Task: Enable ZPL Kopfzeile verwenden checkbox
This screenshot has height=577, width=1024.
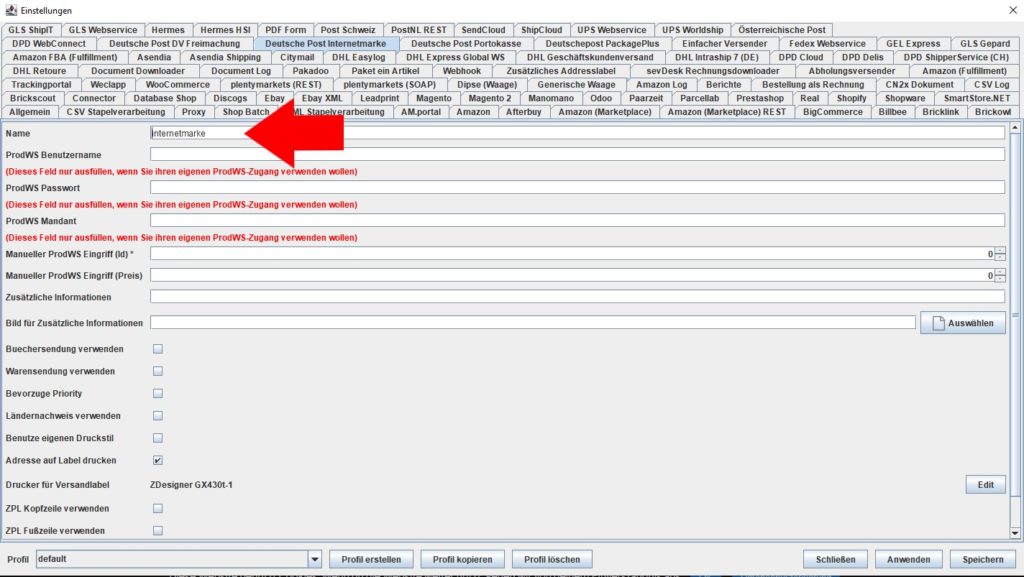Action: 158,508
